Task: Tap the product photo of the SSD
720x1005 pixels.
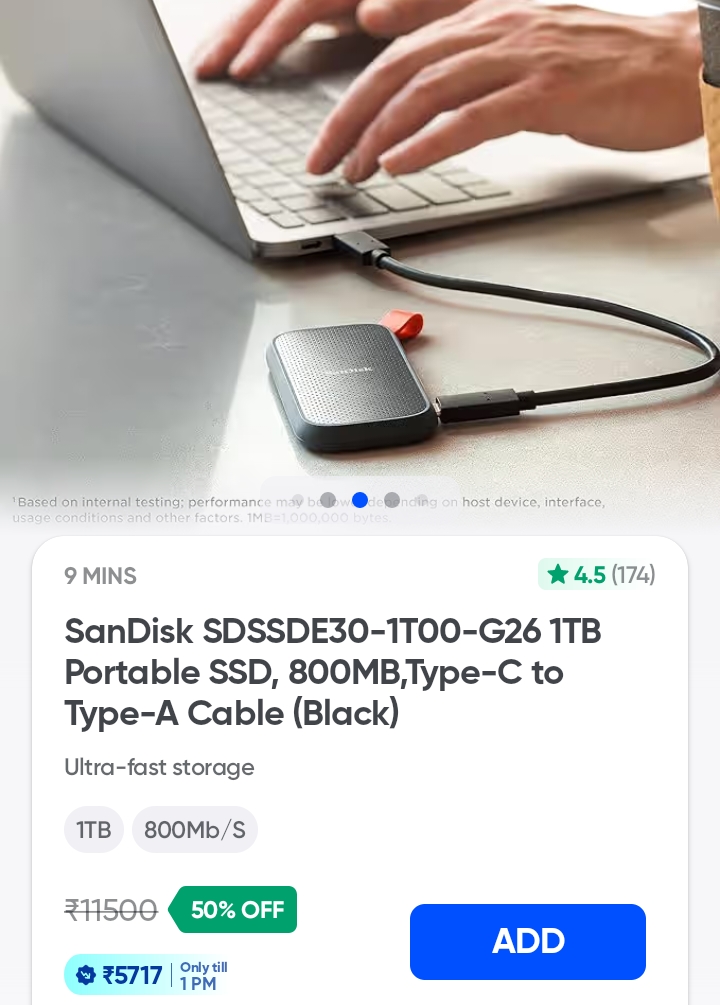Action: [x=355, y=385]
